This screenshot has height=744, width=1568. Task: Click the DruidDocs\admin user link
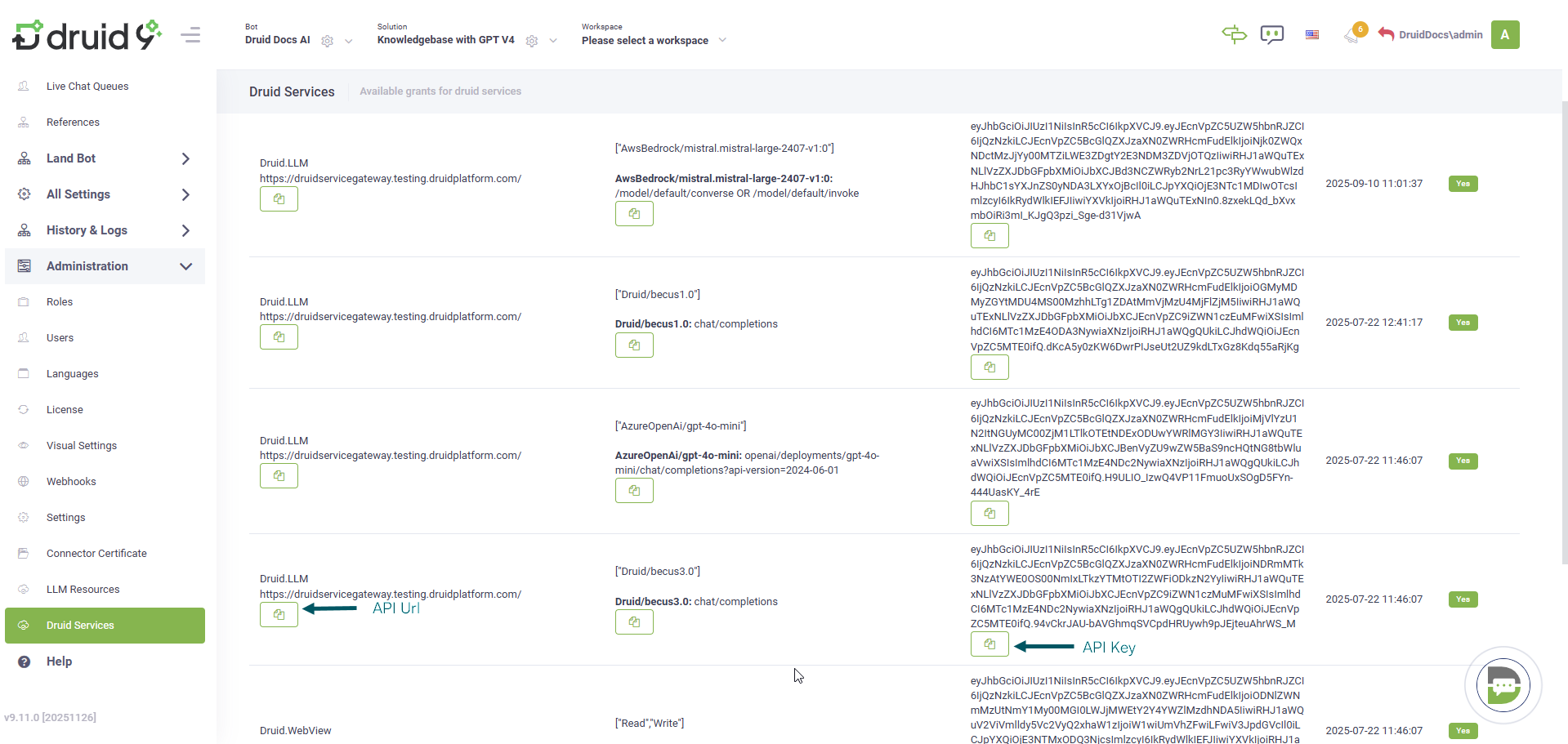pos(1440,35)
